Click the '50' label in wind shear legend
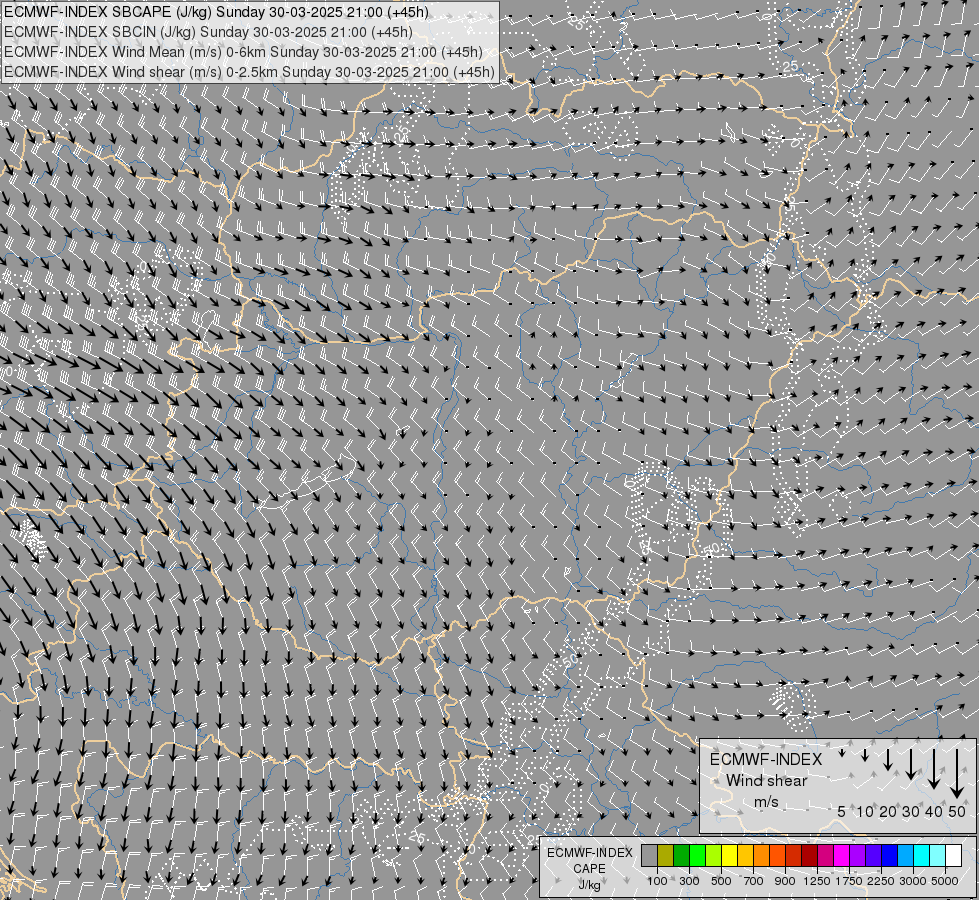 coord(957,811)
